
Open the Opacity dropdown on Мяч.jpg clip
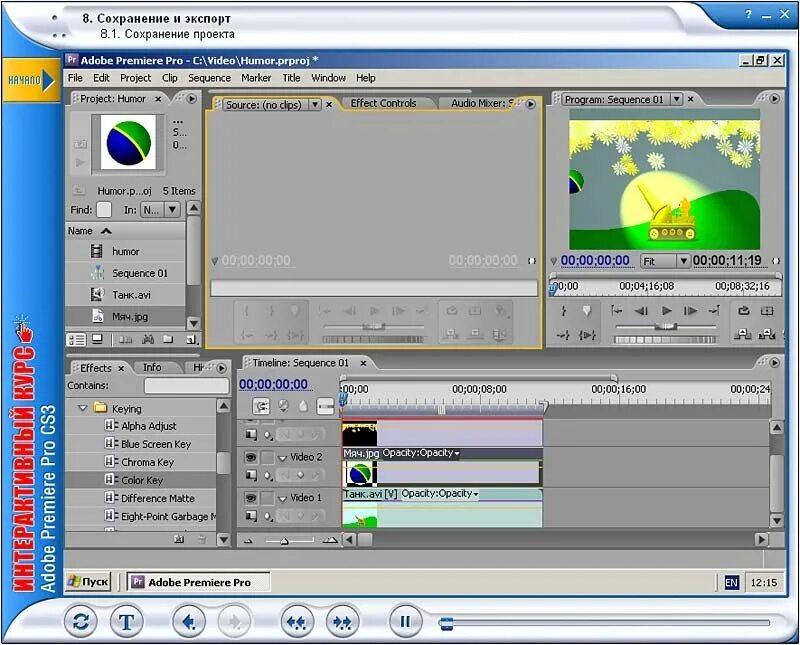tap(457, 453)
